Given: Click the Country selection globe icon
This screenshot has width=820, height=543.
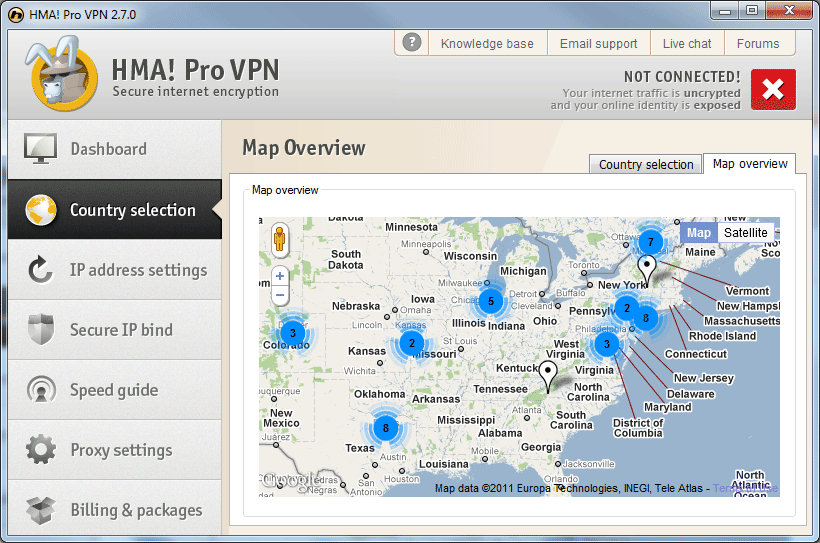Looking at the screenshot, I should click(x=41, y=210).
